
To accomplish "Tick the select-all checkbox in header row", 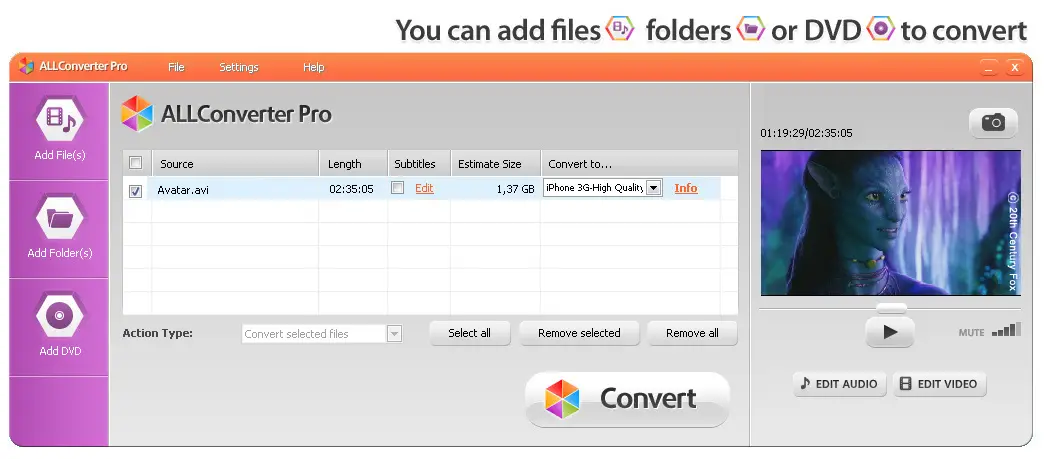I will pos(135,163).
